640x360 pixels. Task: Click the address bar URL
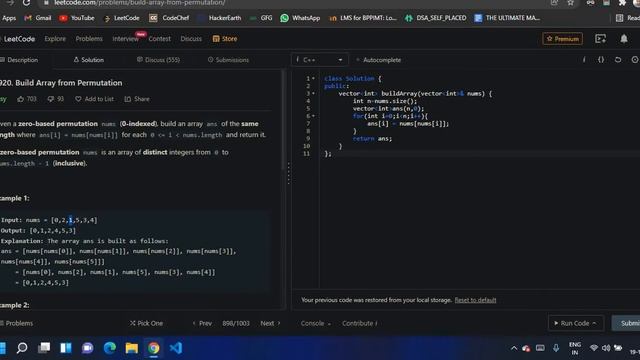(x=139, y=3)
